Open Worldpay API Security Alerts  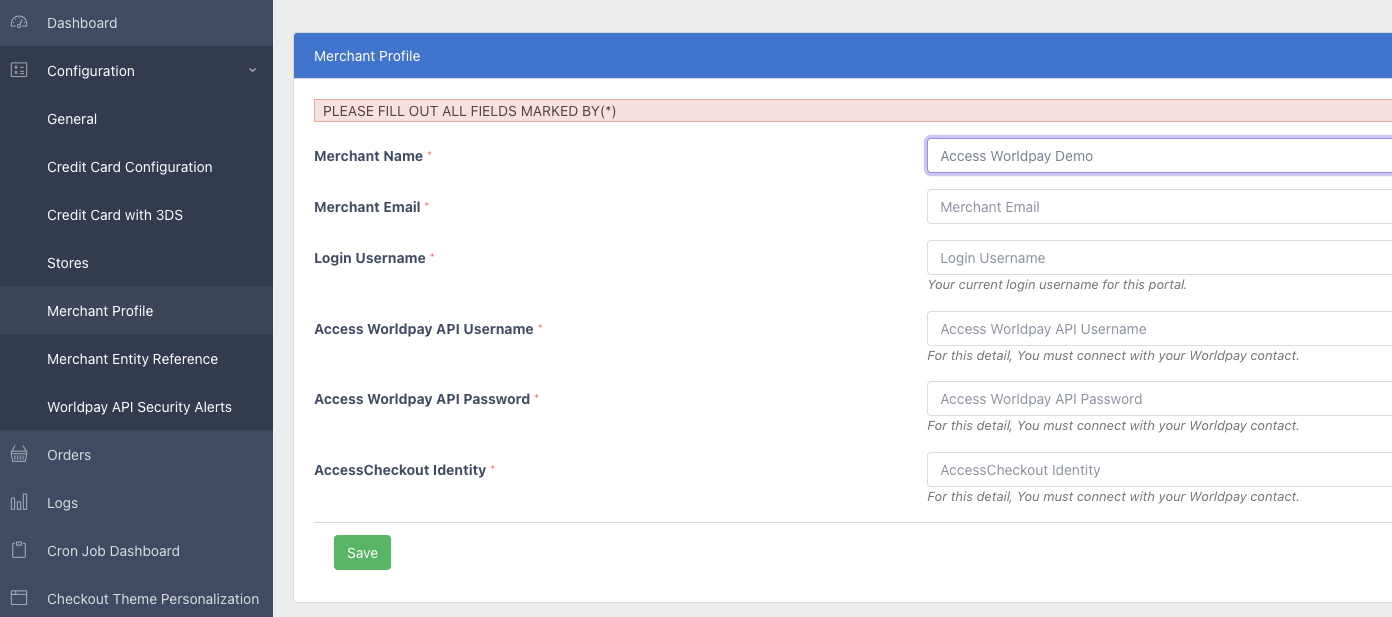point(139,407)
